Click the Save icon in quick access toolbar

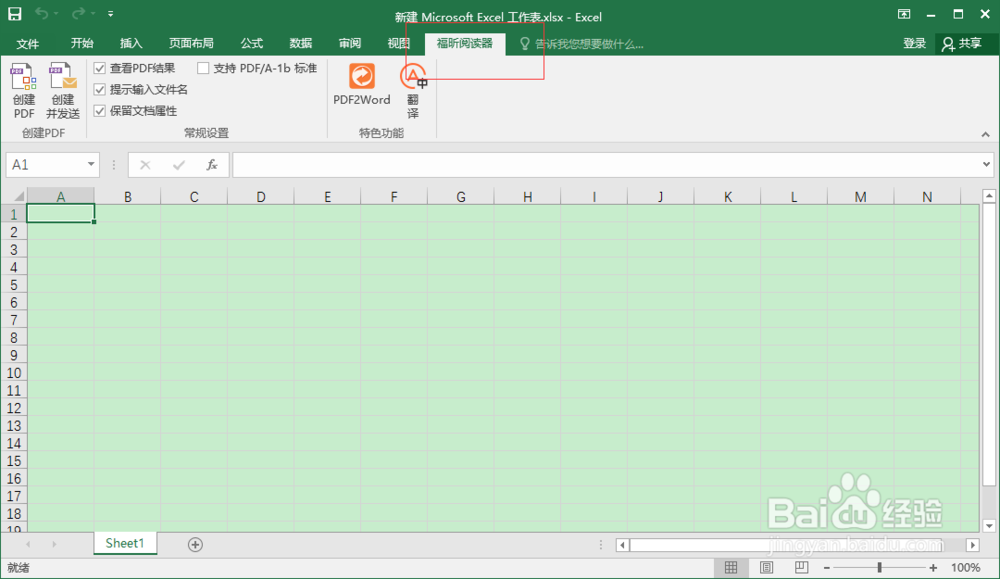15,13
